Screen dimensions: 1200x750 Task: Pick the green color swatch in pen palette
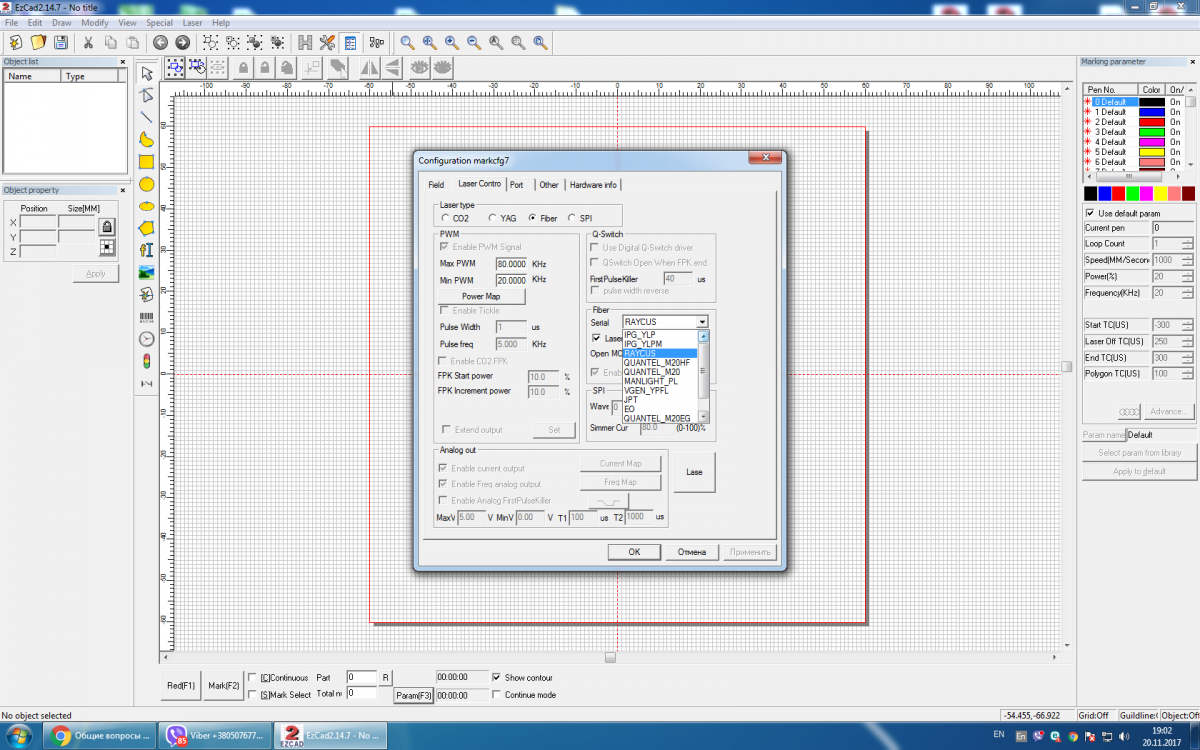click(x=1132, y=193)
